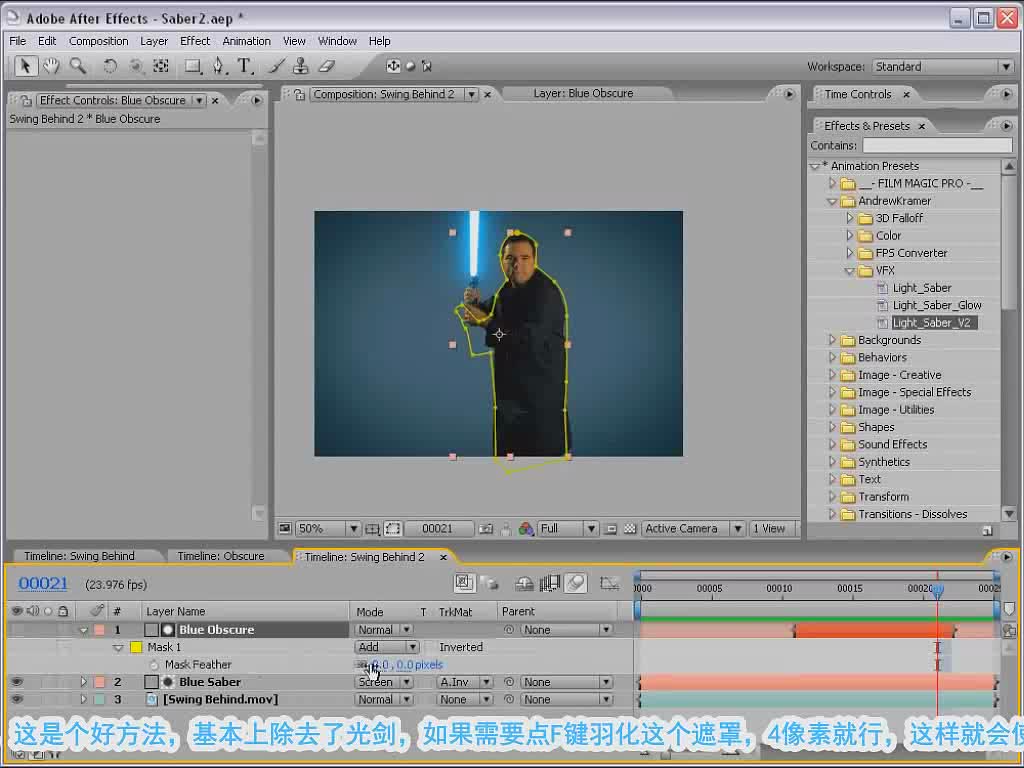Select the Rectangular Mask tool
Viewport: 1024px width, 768px height.
click(192, 66)
